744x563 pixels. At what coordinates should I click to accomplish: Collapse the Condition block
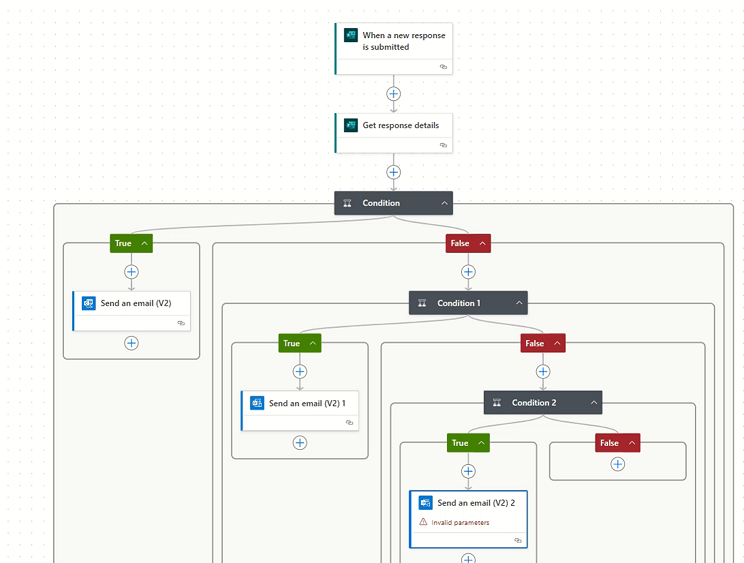(x=445, y=203)
